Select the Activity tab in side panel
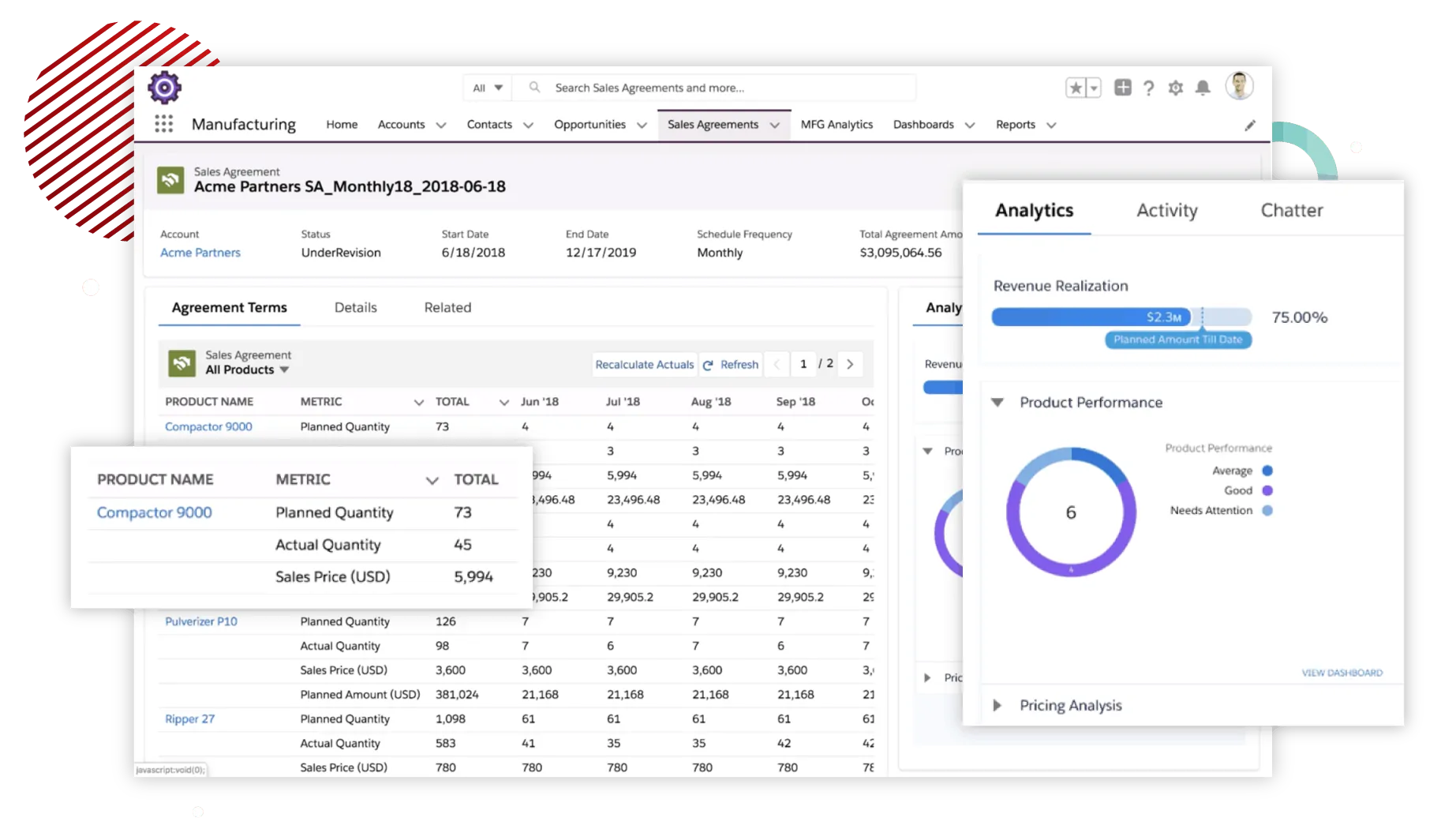The height and width of the screenshot is (829, 1456). coord(1166,211)
